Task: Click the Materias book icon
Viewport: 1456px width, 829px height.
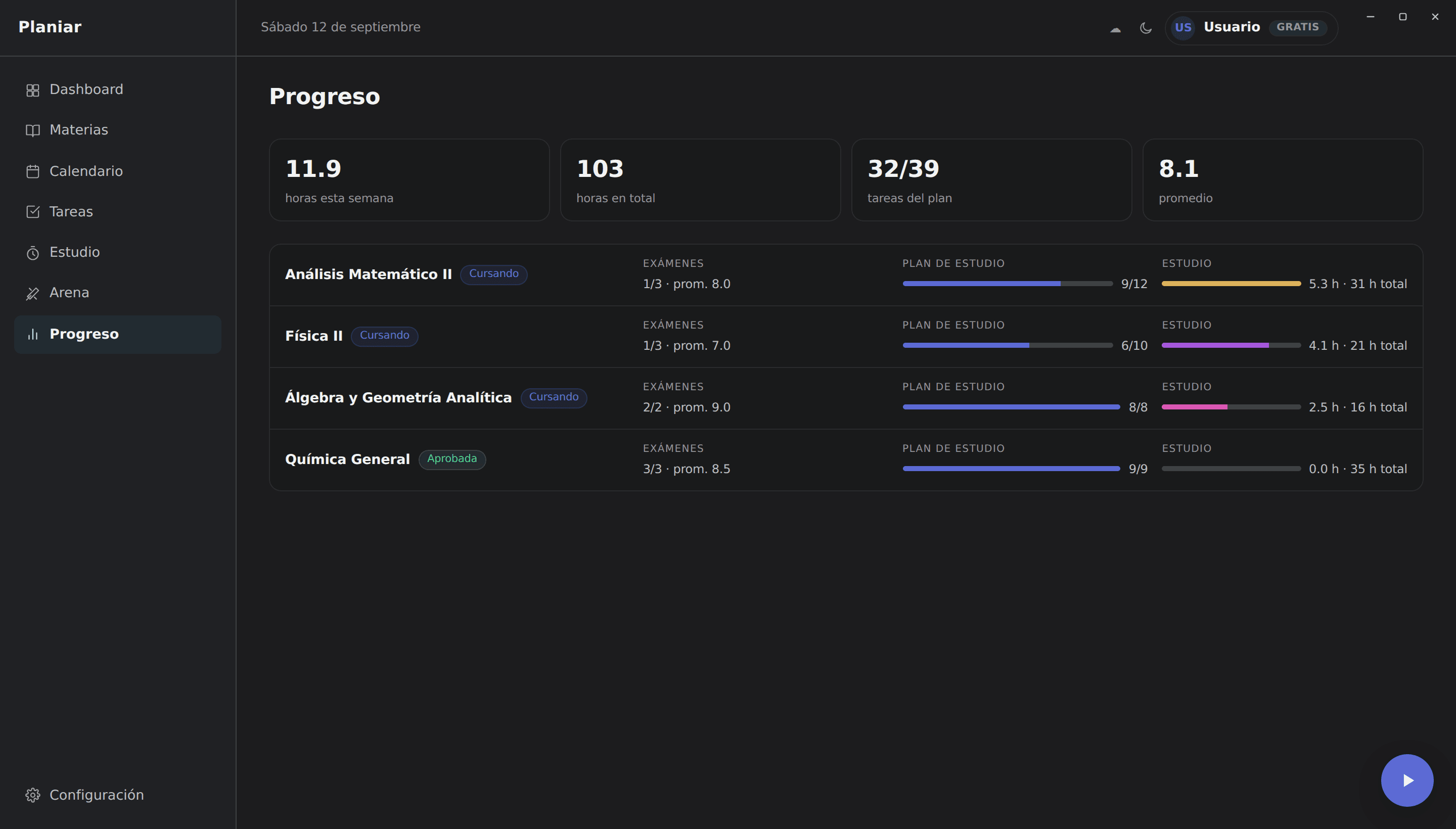Action: point(32,130)
